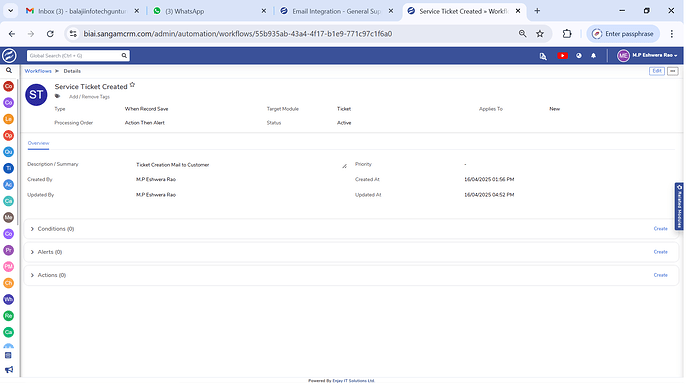The image size is (690, 384).
Task: Click the pencil edit icon for Description
Action: click(344, 166)
